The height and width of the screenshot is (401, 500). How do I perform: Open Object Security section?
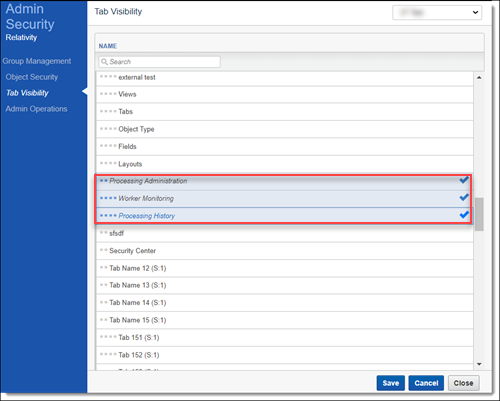(x=32, y=77)
